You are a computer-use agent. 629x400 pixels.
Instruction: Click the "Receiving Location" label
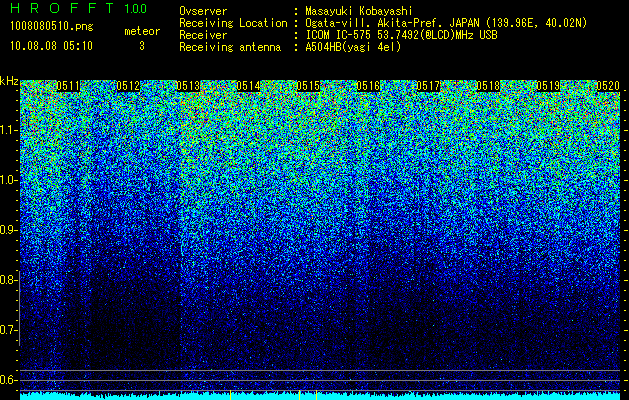[x=233, y=23]
